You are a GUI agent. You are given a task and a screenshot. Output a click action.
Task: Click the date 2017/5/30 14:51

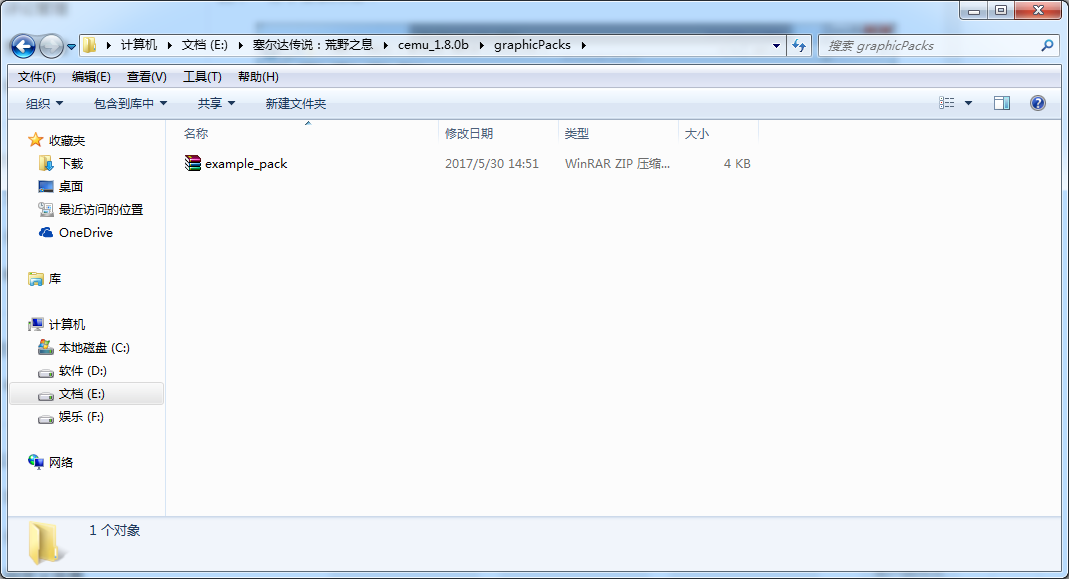(492, 164)
